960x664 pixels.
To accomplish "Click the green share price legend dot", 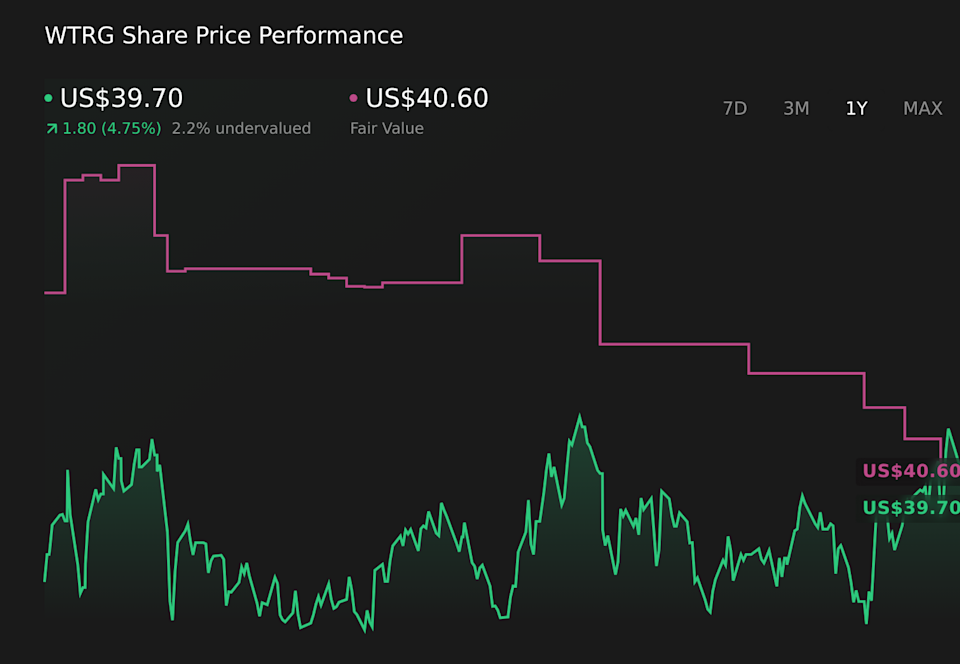I will point(49,99).
